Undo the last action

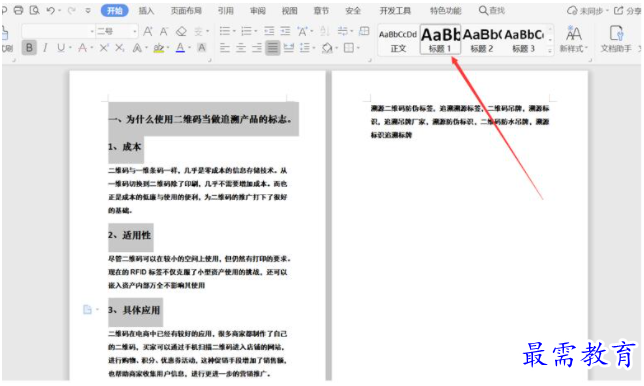click(51, 10)
